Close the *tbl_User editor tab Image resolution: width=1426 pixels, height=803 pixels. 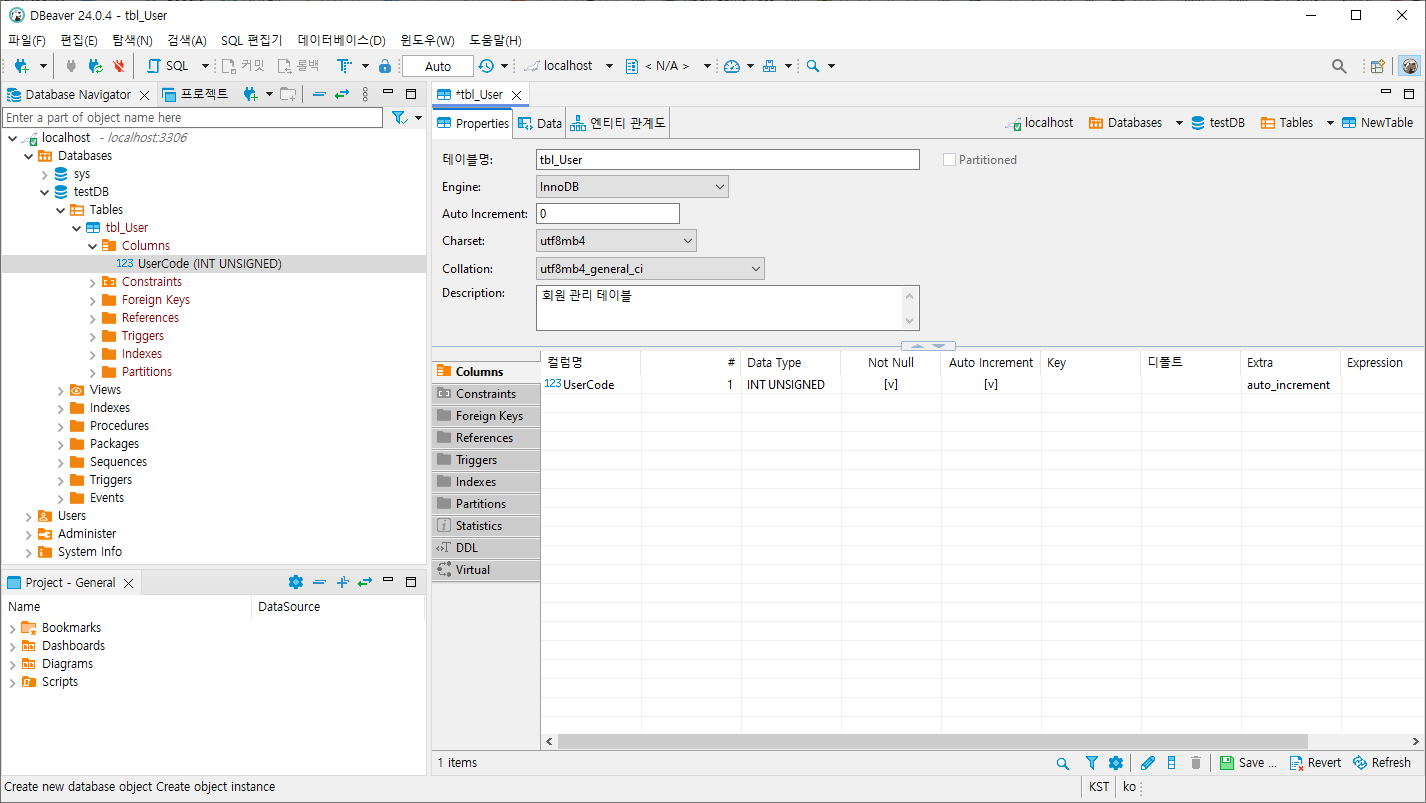pos(517,95)
